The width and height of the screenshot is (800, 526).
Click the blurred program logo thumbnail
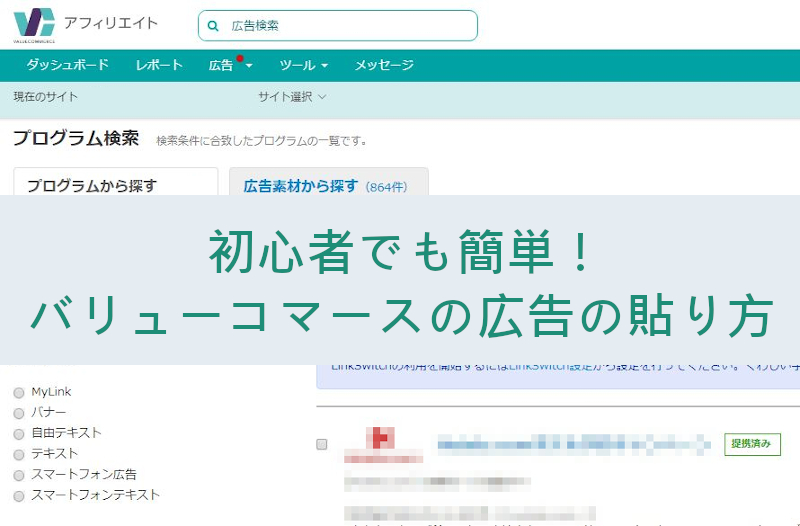(383, 444)
